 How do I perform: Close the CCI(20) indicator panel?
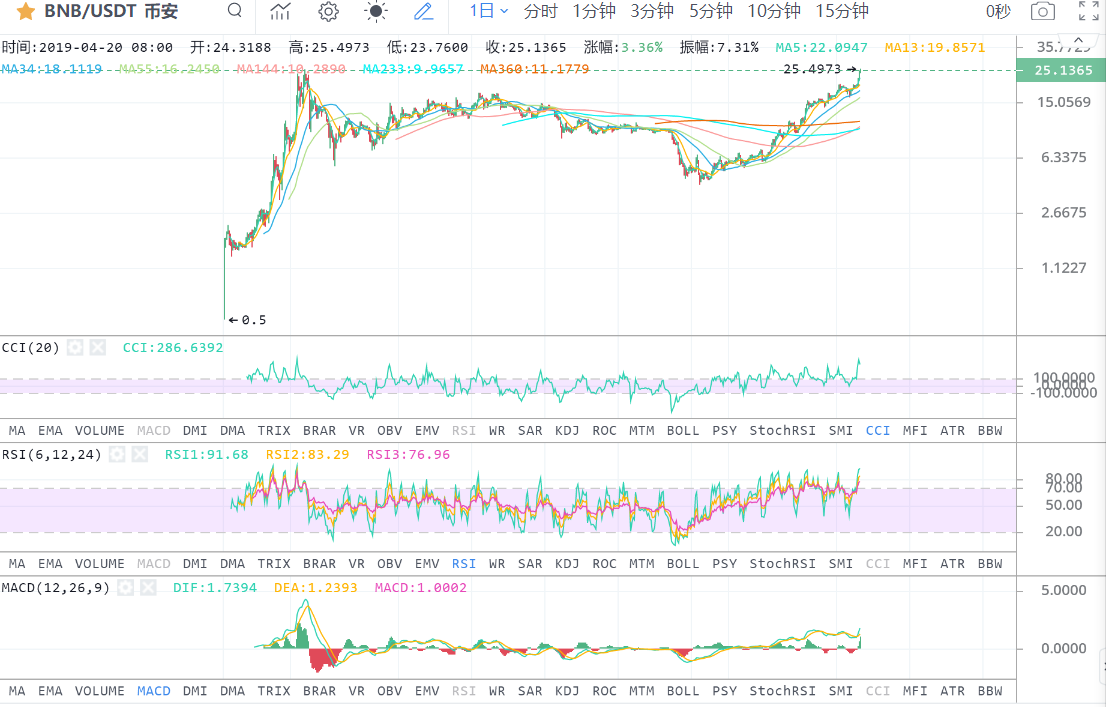pyautogui.click(x=97, y=348)
